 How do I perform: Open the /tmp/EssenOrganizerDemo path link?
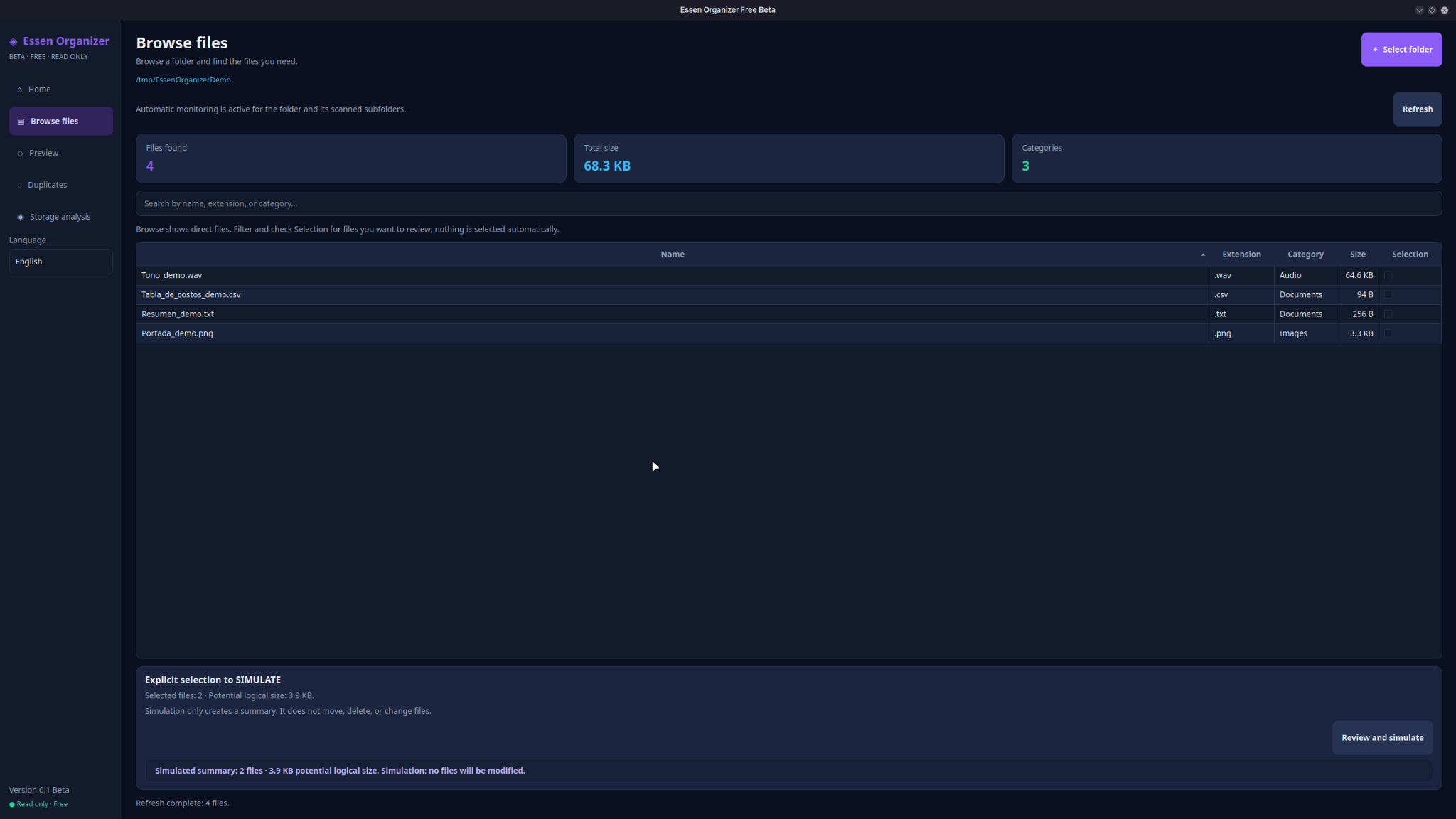click(183, 80)
